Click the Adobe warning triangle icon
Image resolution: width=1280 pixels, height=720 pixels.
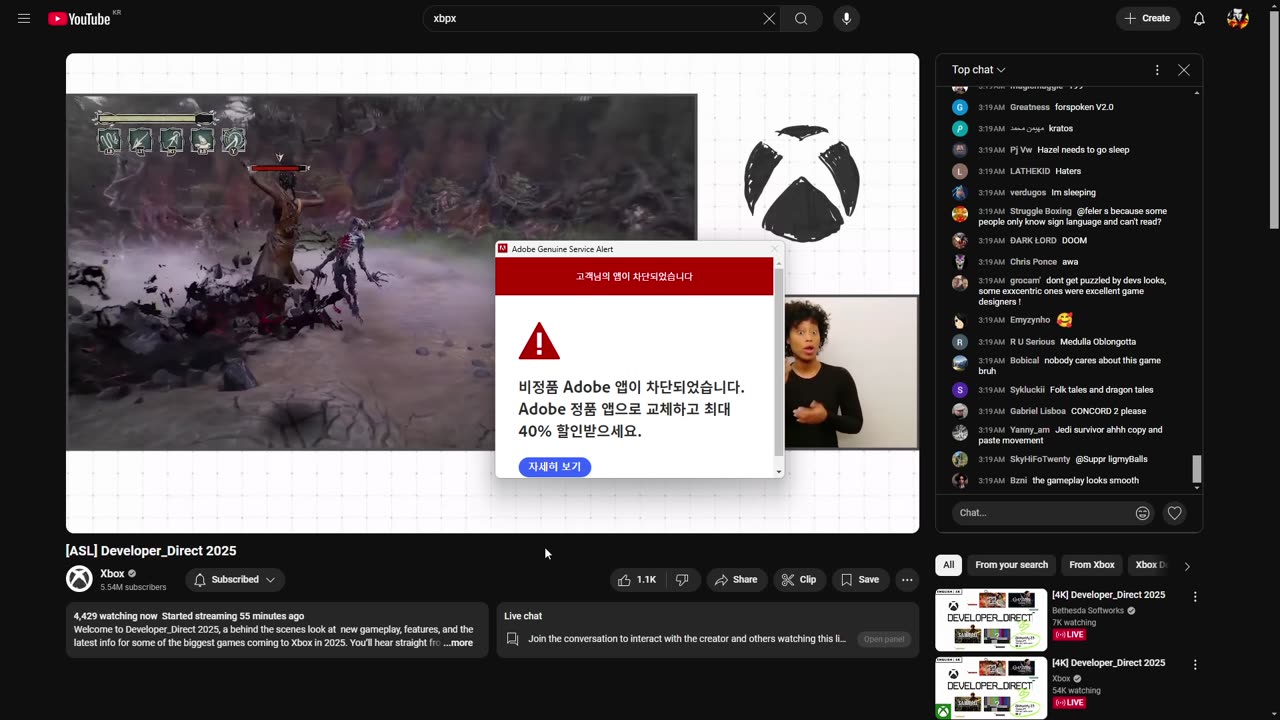pos(539,341)
